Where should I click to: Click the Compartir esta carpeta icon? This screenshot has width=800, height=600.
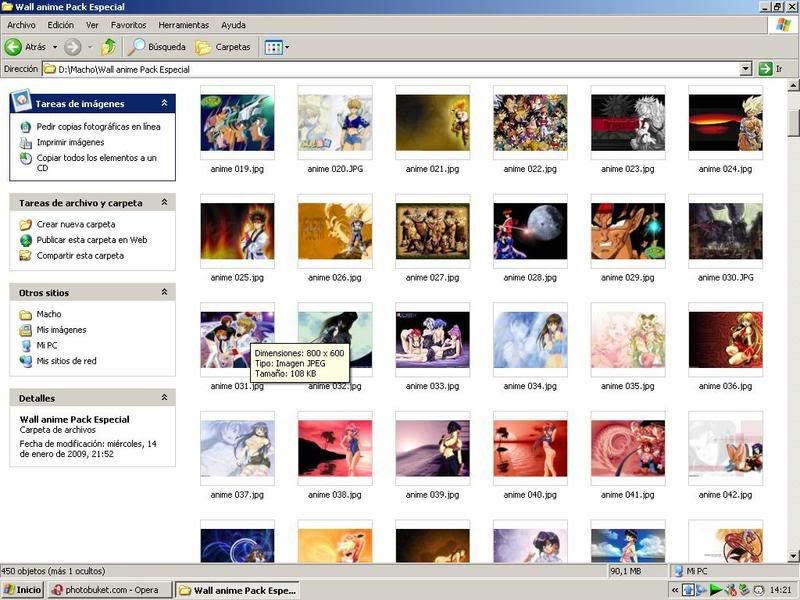click(26, 256)
